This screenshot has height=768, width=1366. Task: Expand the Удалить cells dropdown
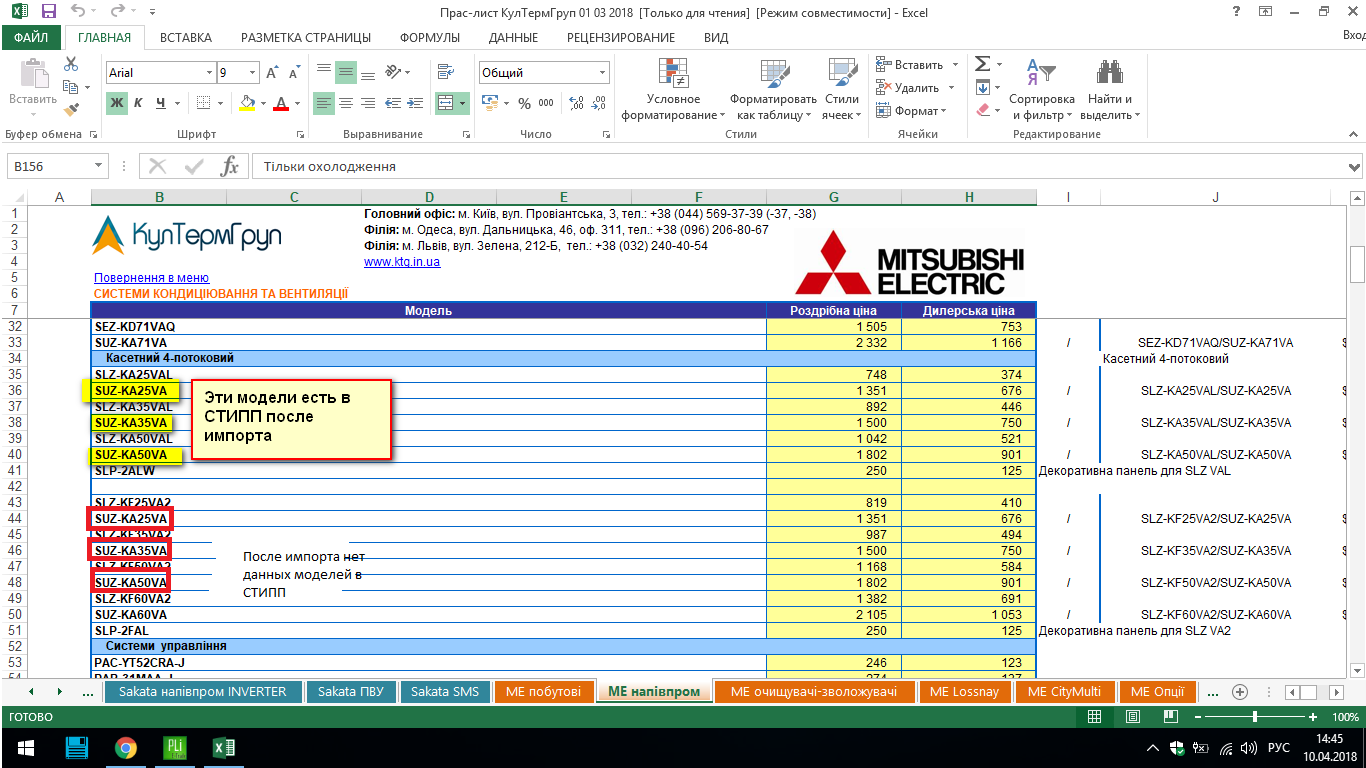[x=951, y=88]
